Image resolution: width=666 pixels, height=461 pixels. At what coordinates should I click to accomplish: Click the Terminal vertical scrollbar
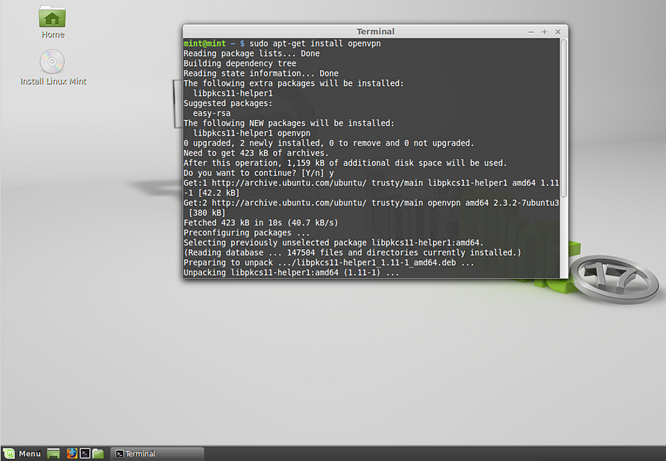(x=564, y=118)
